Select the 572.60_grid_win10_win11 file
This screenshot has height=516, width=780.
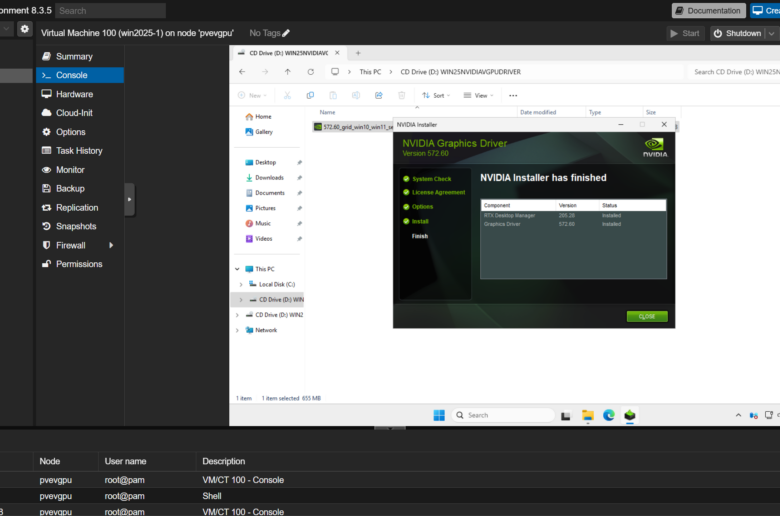[353, 127]
